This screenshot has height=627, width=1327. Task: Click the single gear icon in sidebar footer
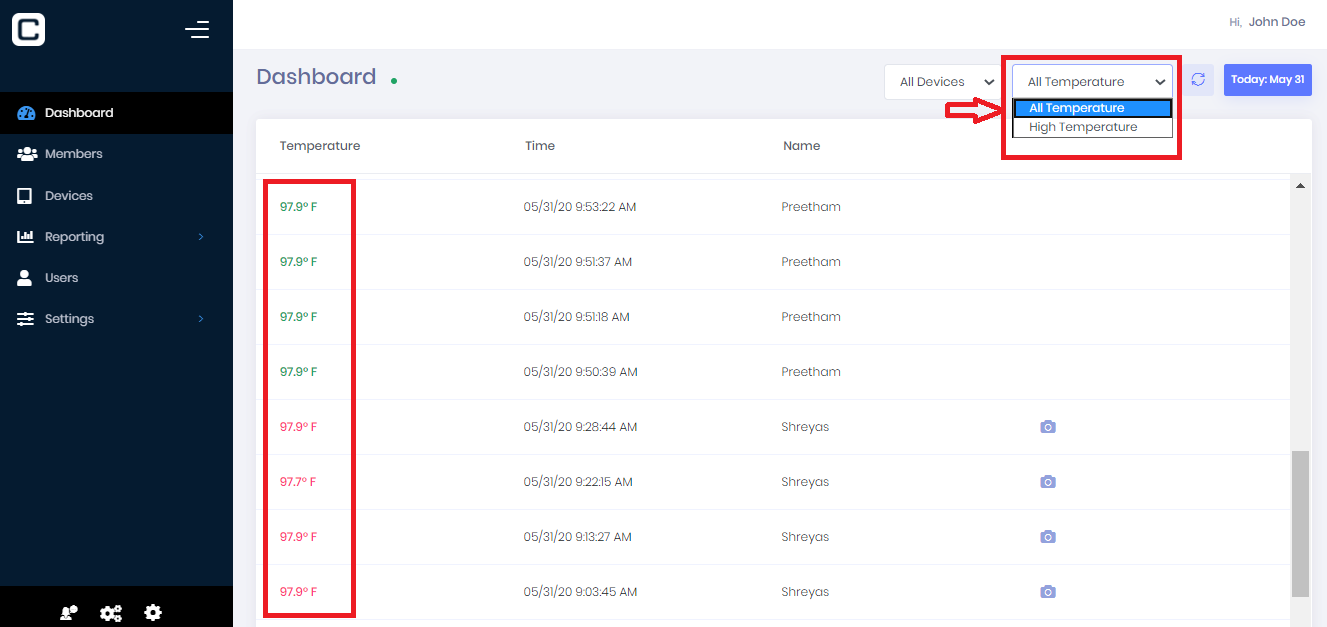click(x=153, y=613)
